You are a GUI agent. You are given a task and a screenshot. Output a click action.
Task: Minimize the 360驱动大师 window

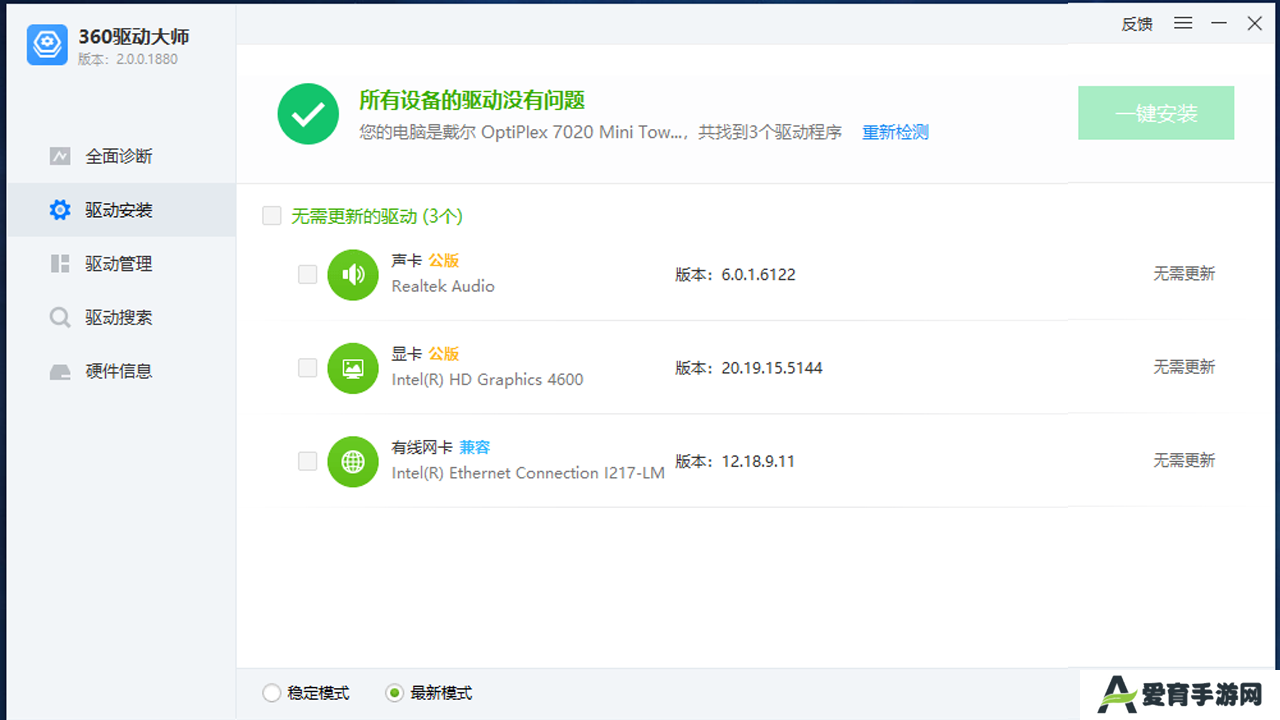coord(1219,23)
